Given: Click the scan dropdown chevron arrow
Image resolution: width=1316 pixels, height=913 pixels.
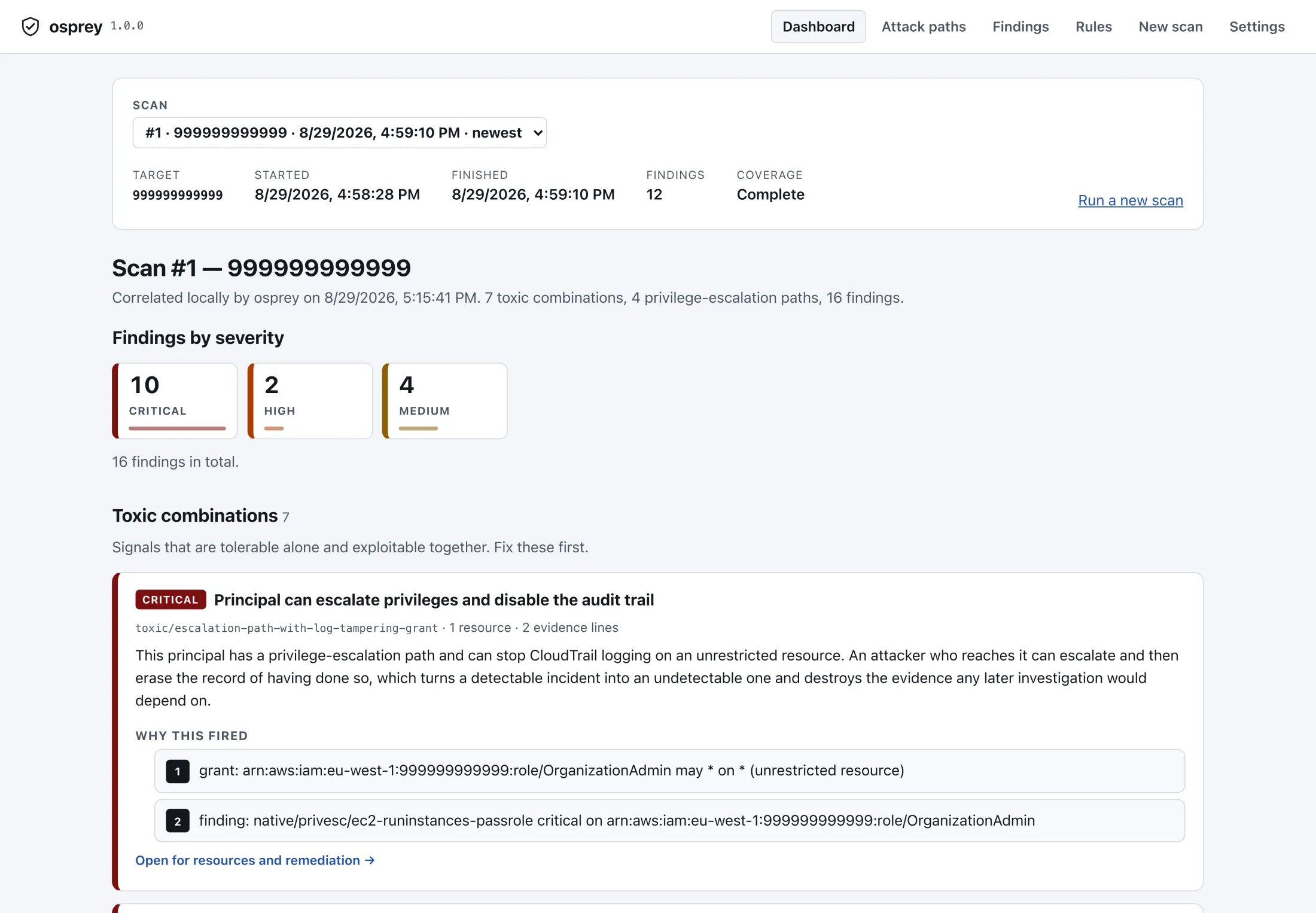Looking at the screenshot, I should (x=538, y=133).
